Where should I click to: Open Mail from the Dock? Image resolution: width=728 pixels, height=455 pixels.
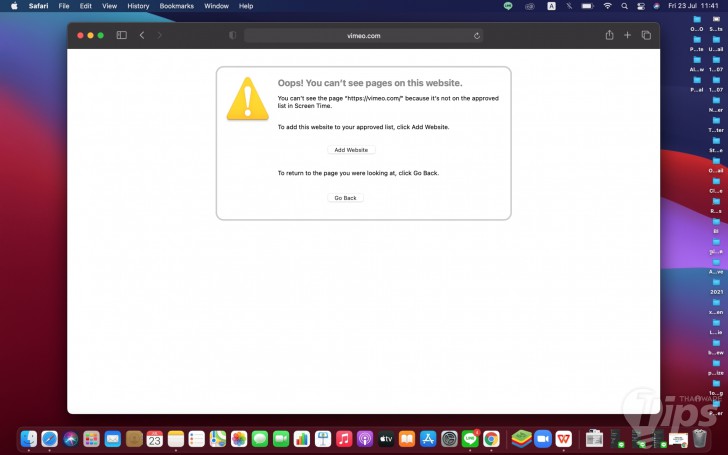tap(112, 438)
